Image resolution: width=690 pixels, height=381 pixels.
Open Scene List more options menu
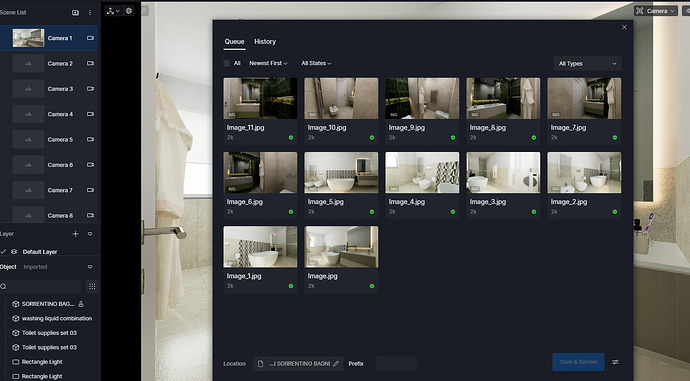coord(90,13)
